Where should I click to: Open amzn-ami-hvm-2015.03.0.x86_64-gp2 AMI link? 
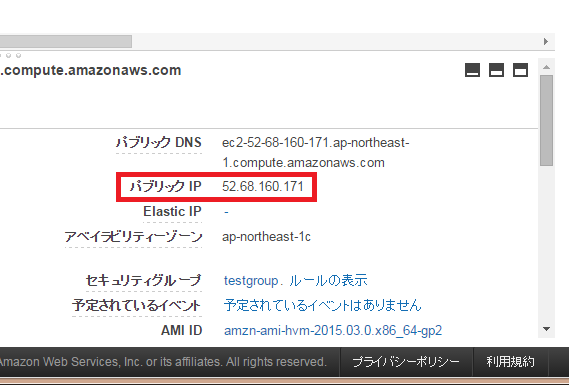pyautogui.click(x=333, y=331)
